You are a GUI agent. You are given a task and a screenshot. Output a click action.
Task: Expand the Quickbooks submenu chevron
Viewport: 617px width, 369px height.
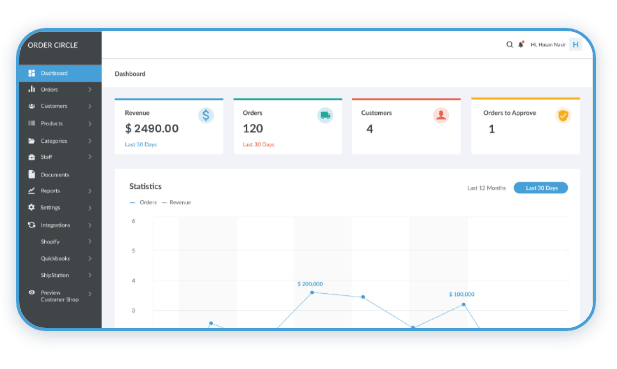point(90,258)
